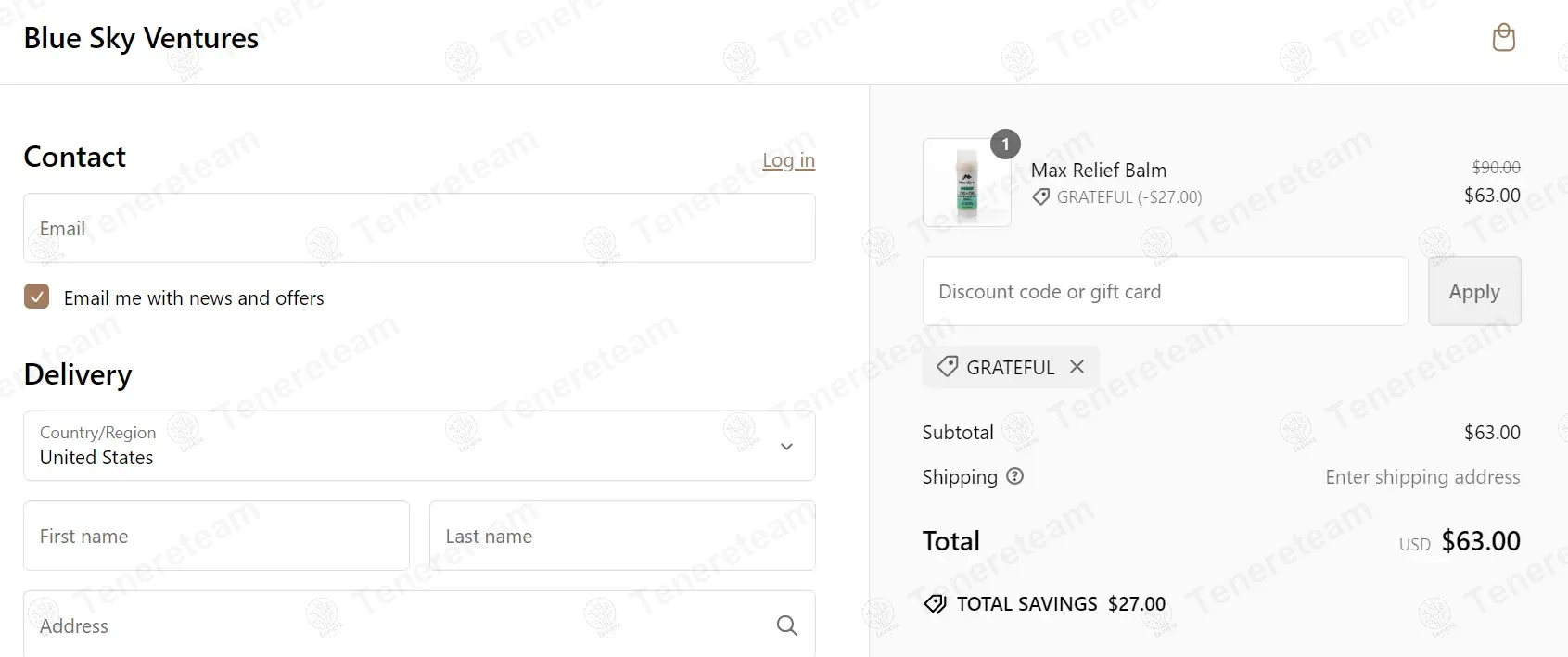Screen dimensions: 1568x657
Task: Click the shipping help question mark icon
Action: click(x=1015, y=476)
